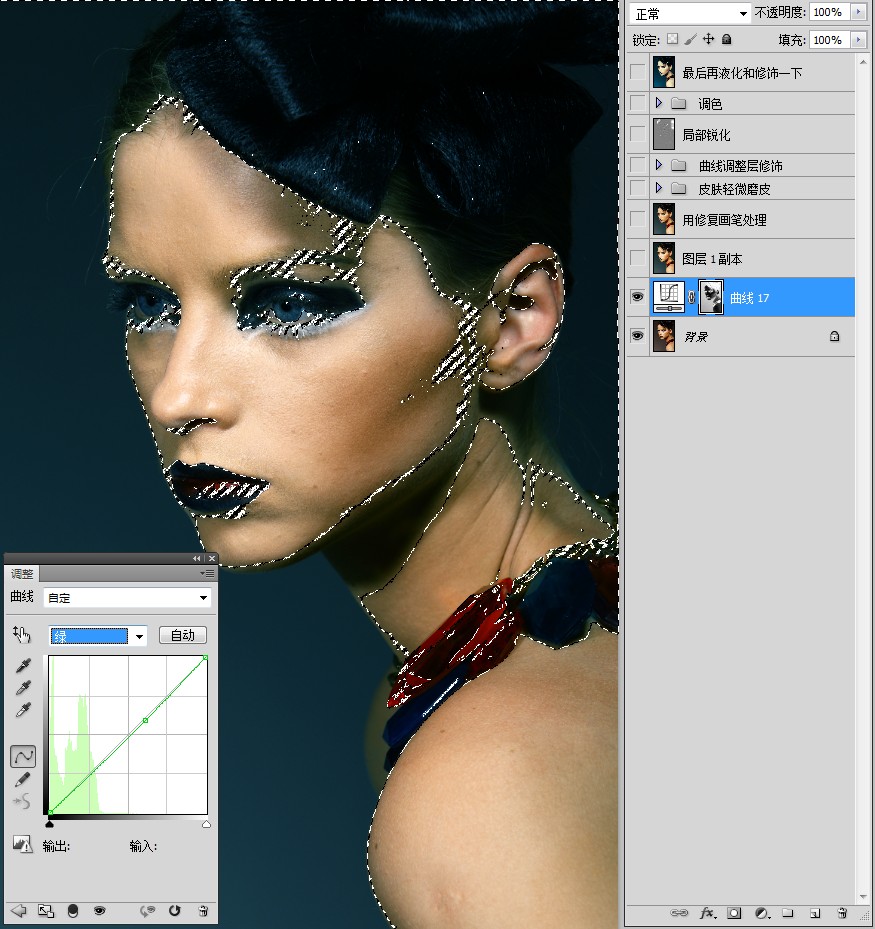Select the 调整 tab
Viewport: 875px width, 929px height.
22,574
